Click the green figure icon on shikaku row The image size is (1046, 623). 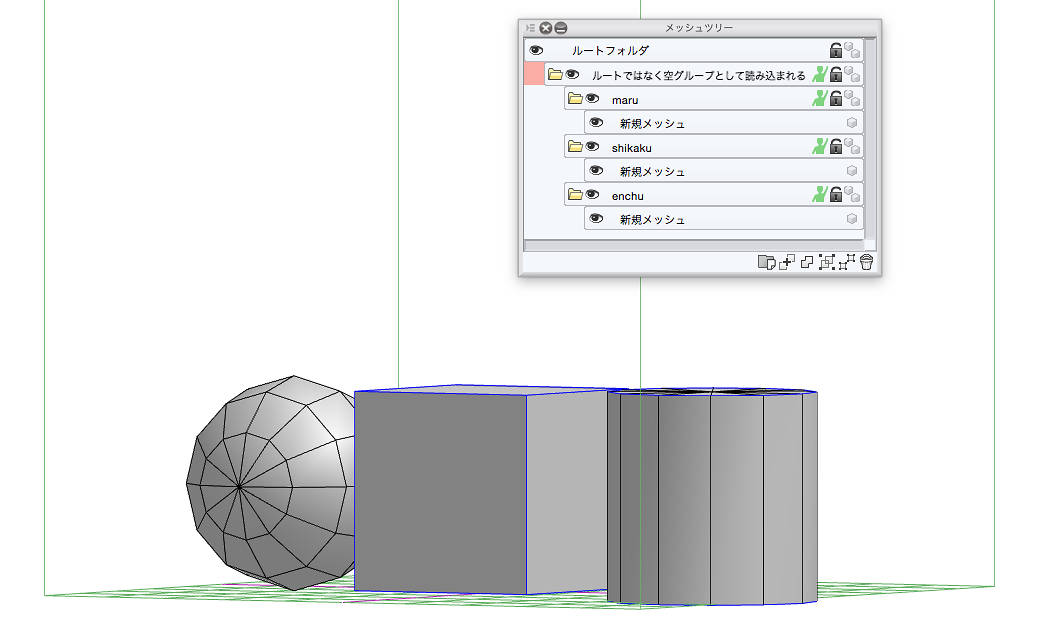[820, 146]
